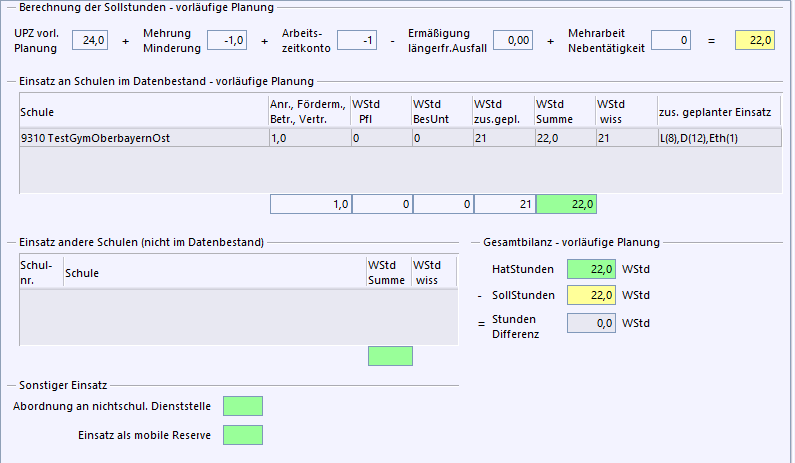
Task: Click the Schule header in other schools table
Action: 215,272
